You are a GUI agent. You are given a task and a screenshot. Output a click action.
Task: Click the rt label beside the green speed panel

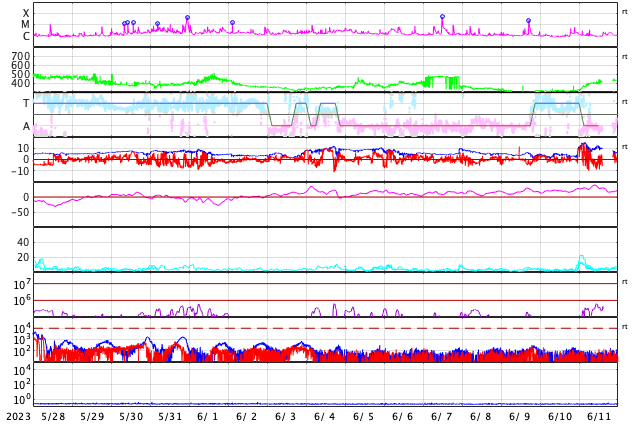point(624,57)
